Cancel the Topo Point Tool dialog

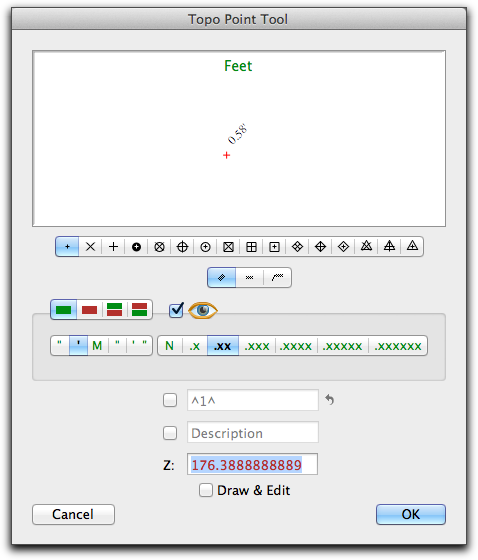click(x=73, y=514)
